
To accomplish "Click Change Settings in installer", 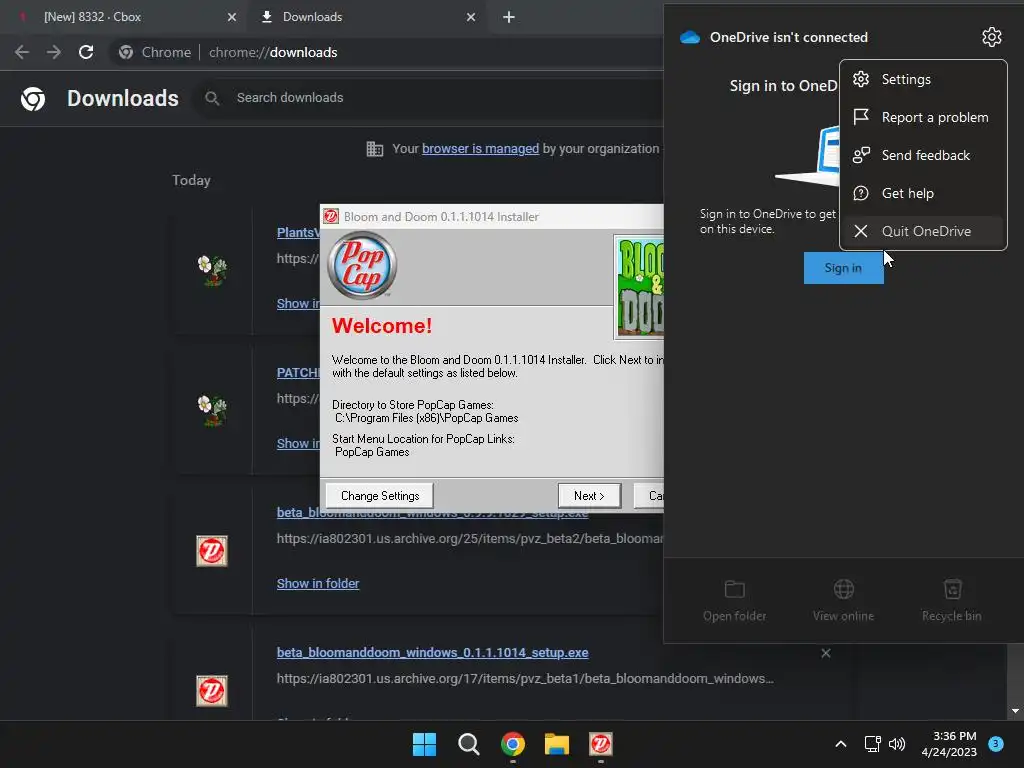I will tap(379, 496).
